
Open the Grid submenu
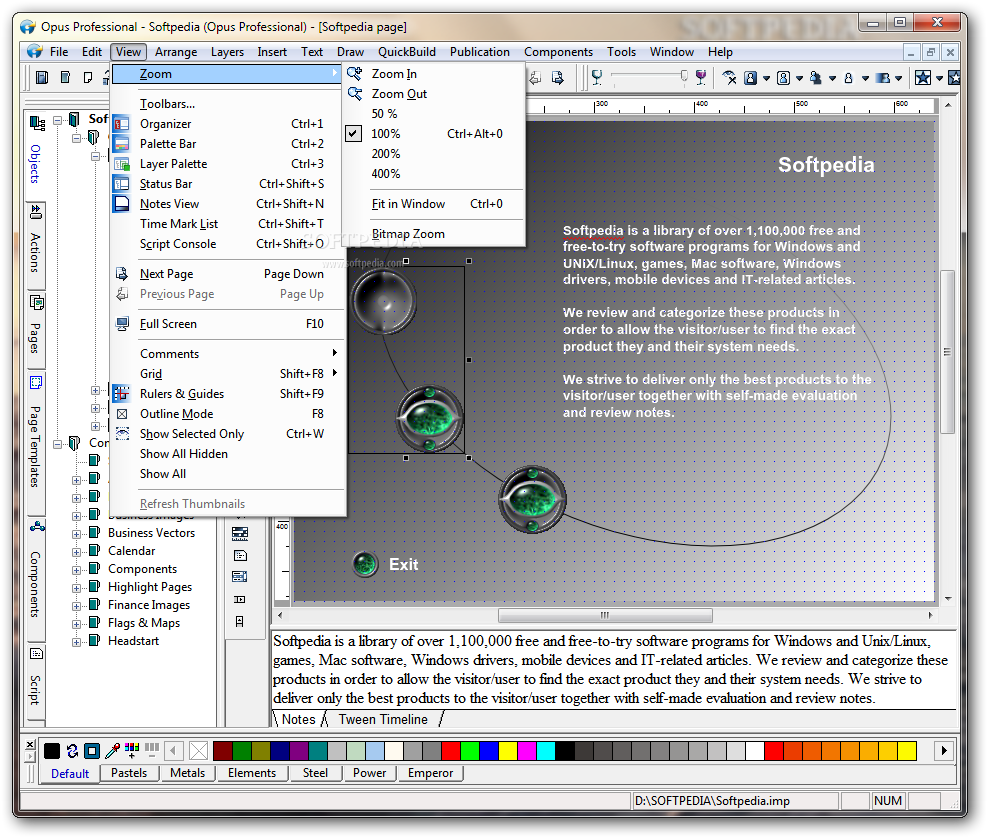228,374
